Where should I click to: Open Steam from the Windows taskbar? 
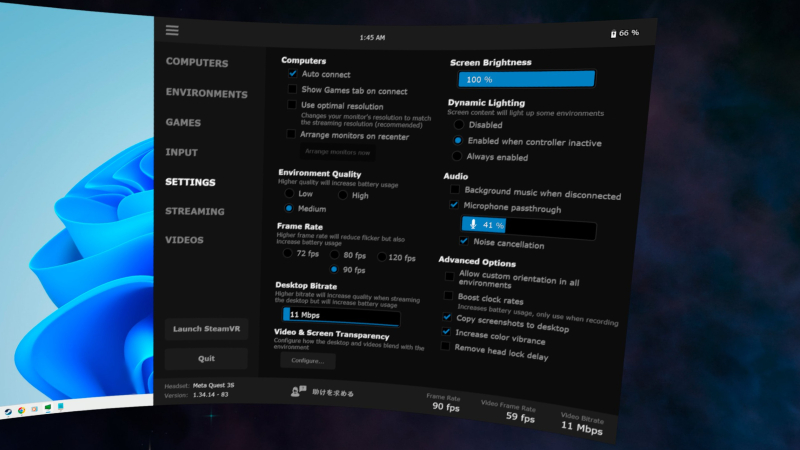(x=7, y=411)
